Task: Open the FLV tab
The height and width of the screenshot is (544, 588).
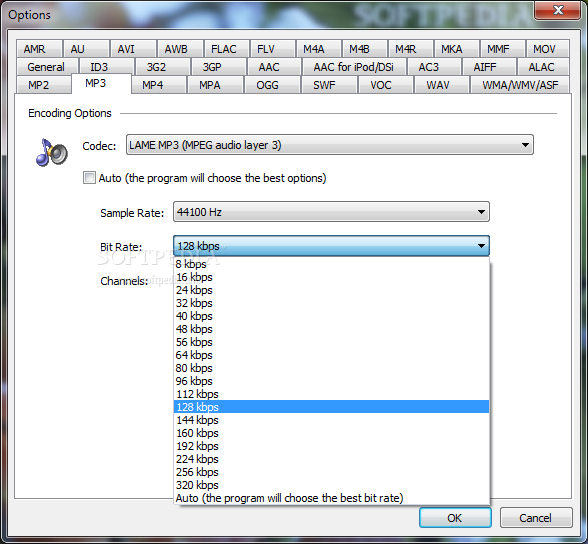Action: click(x=273, y=49)
